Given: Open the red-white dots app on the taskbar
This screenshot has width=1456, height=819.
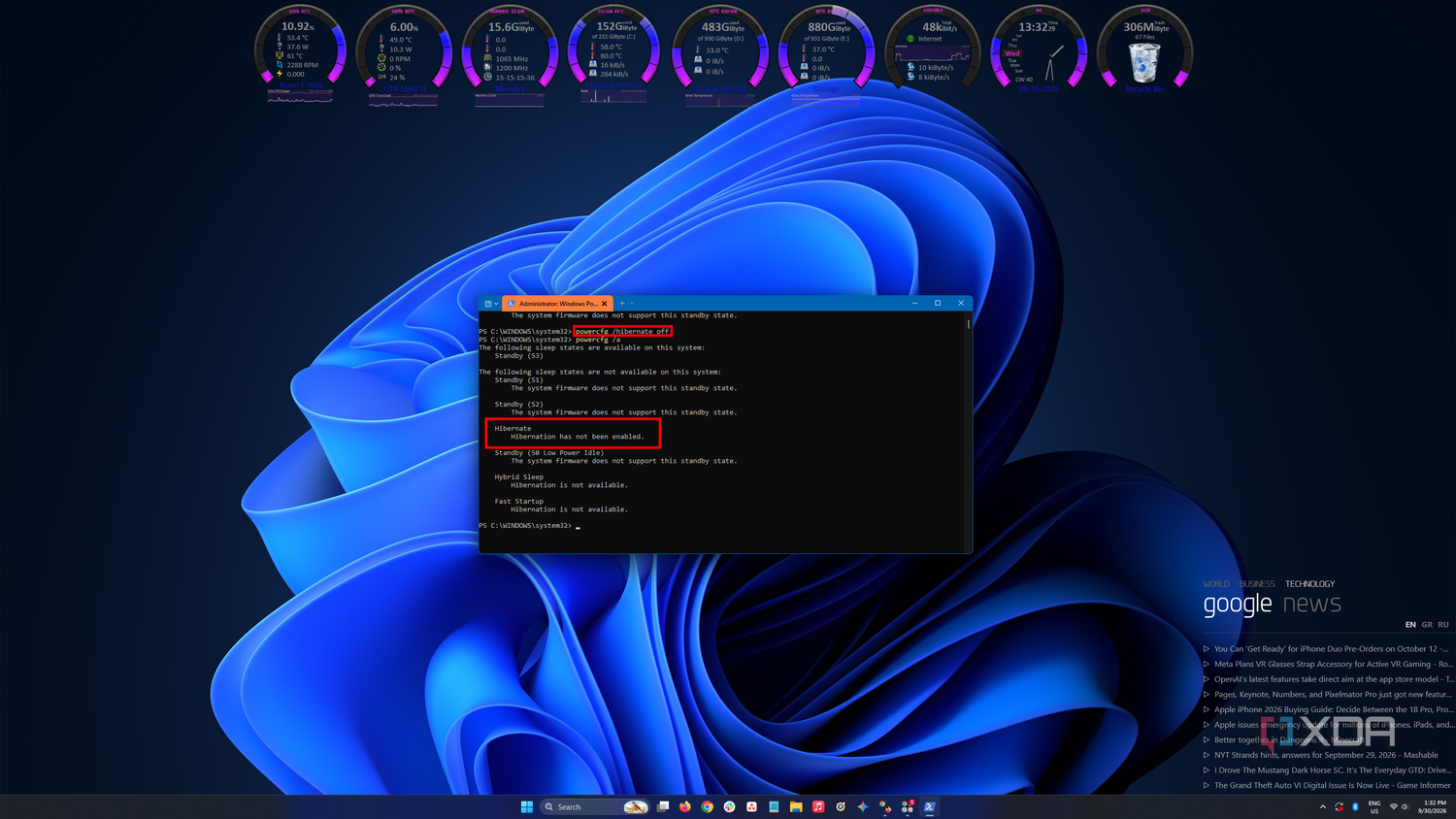Looking at the screenshot, I should click(x=752, y=806).
